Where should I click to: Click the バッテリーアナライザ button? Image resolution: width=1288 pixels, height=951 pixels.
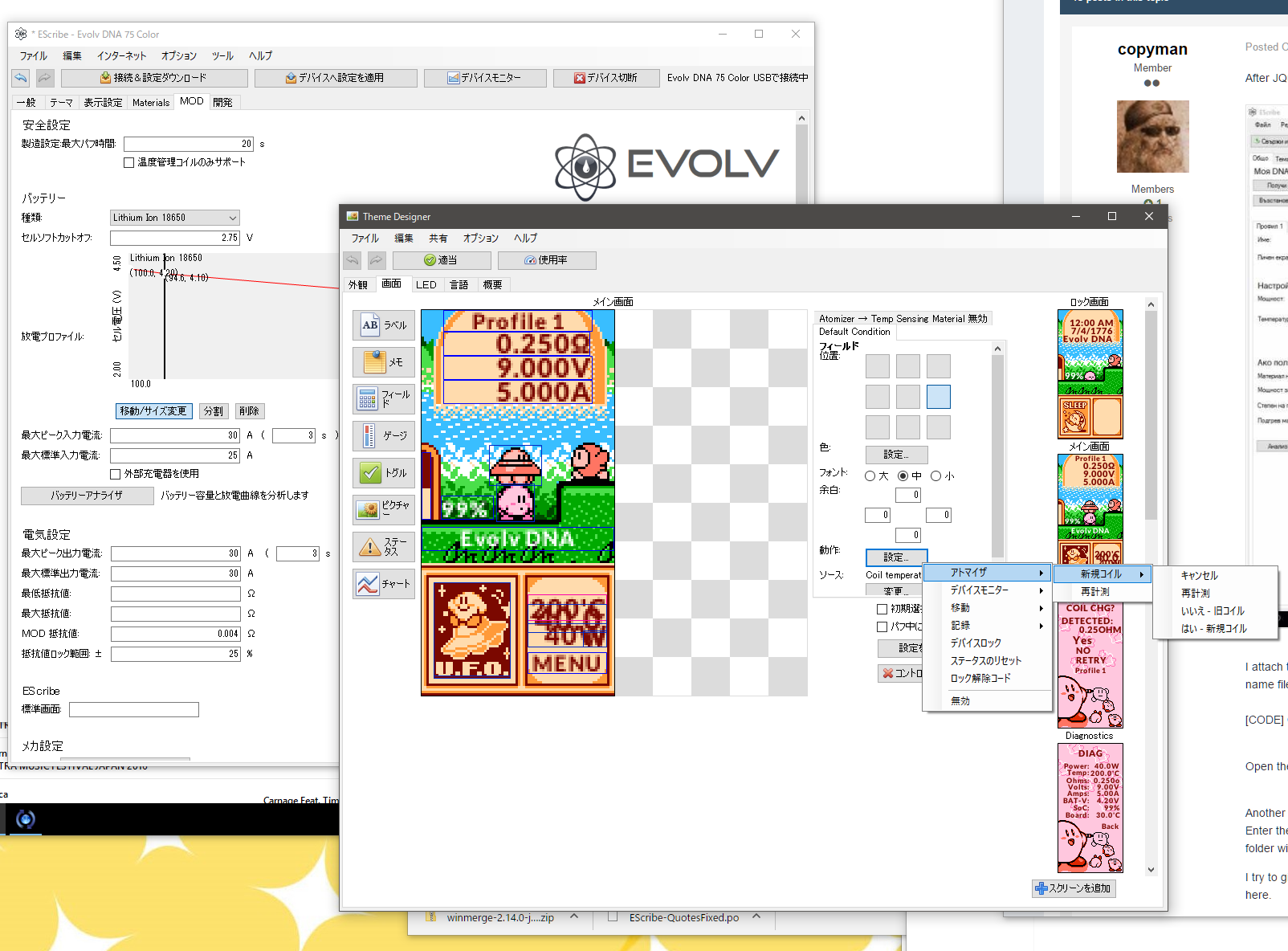click(x=87, y=496)
